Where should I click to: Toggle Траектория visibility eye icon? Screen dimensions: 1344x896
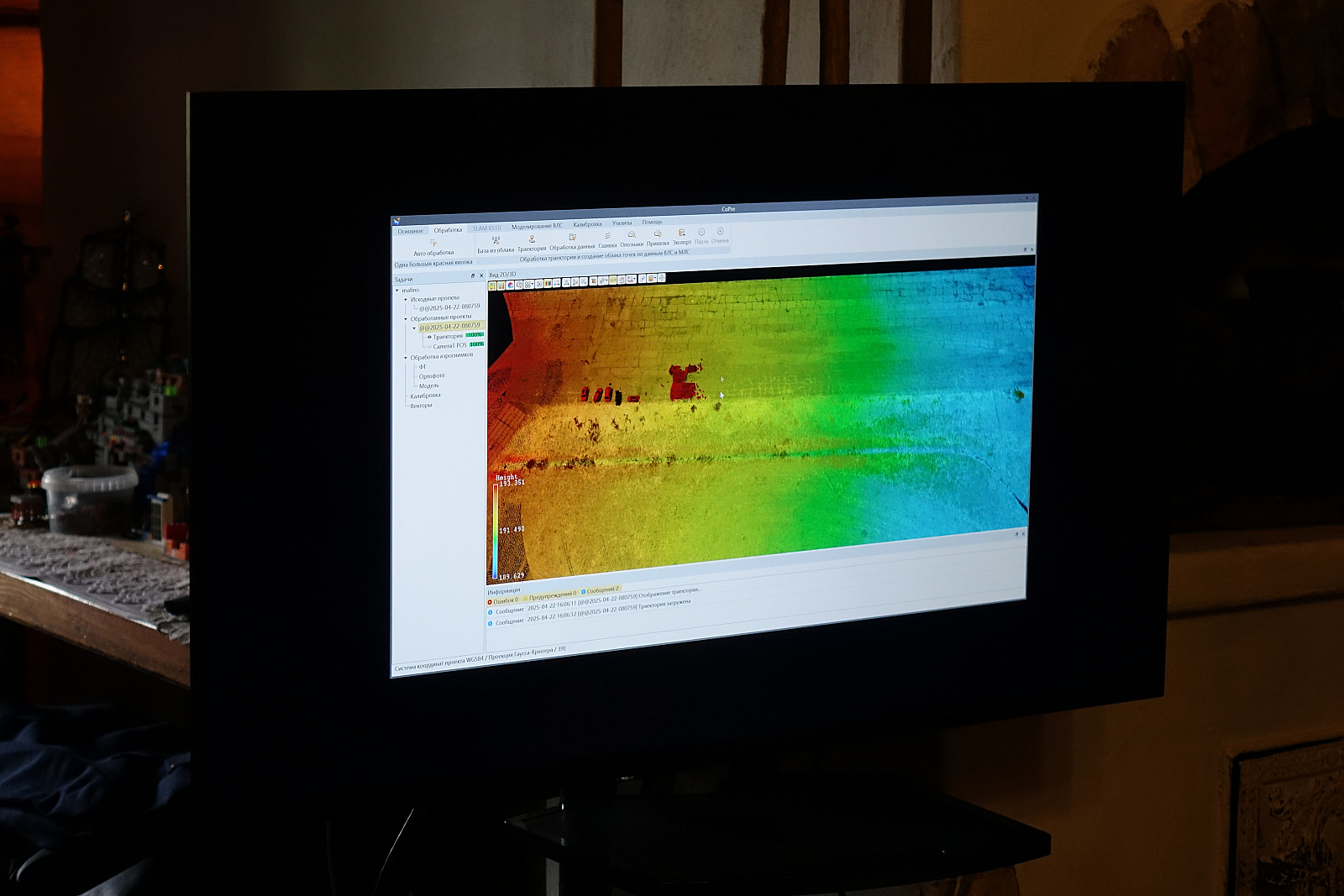click(429, 337)
